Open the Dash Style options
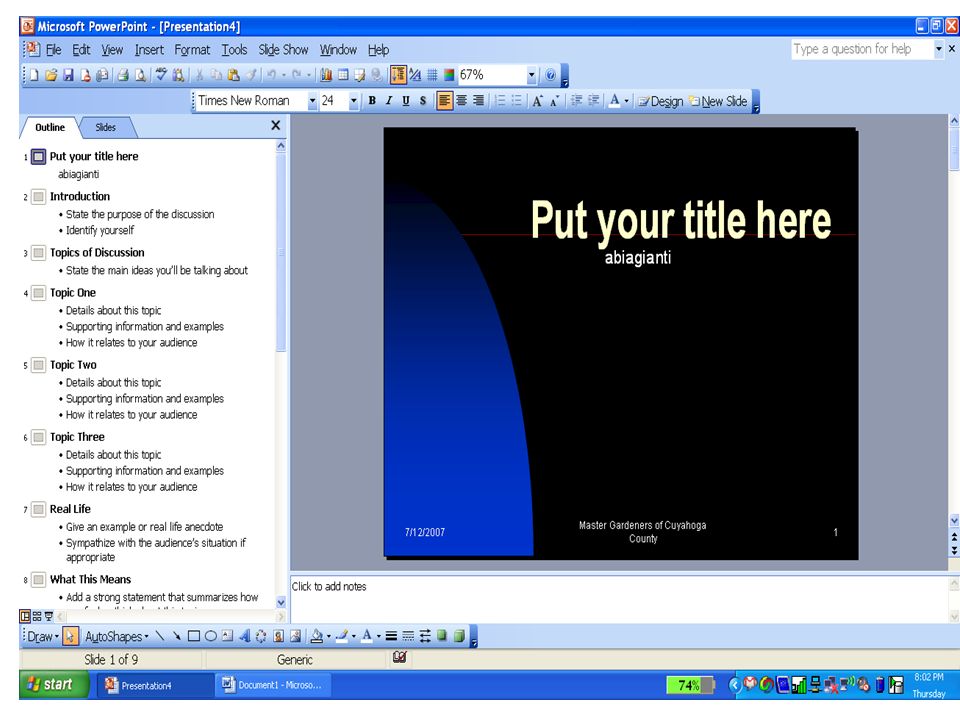 pos(408,636)
